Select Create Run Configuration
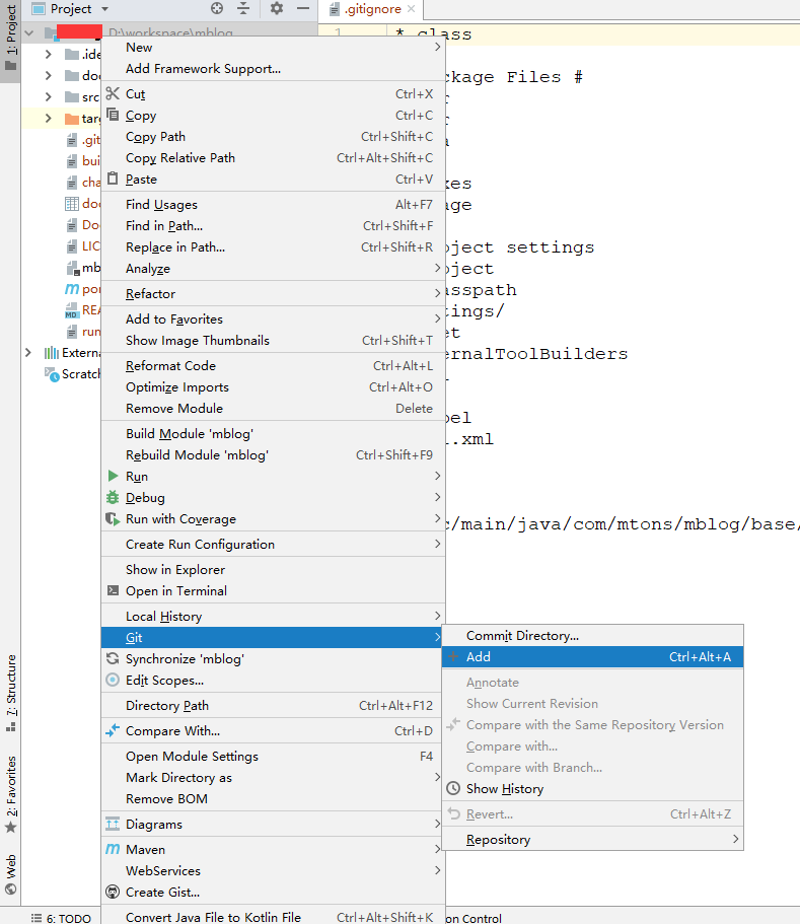The image size is (800, 924). click(x=273, y=544)
